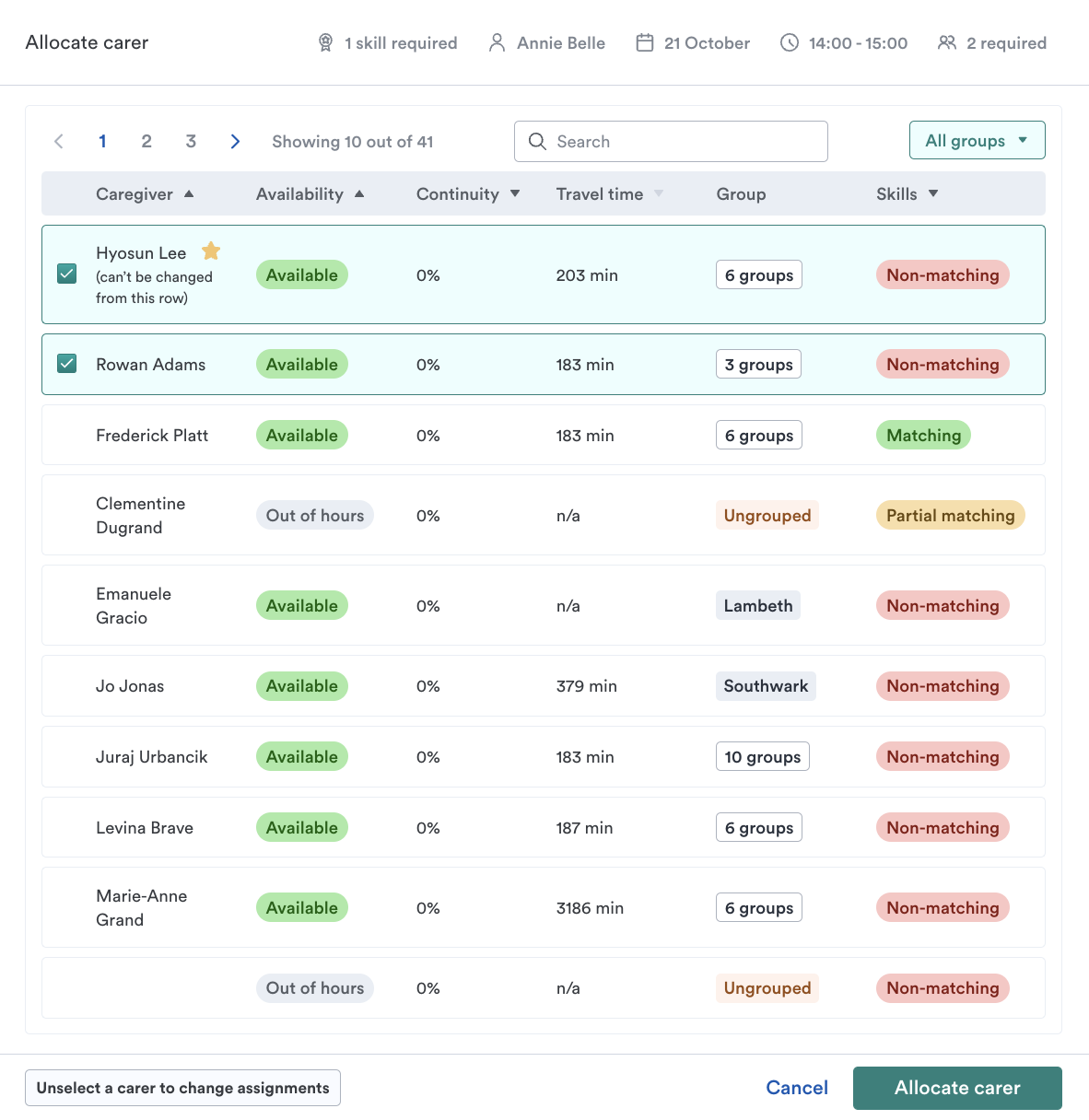The image size is (1089, 1120).
Task: Go to next page with right chevron
Action: 235,141
